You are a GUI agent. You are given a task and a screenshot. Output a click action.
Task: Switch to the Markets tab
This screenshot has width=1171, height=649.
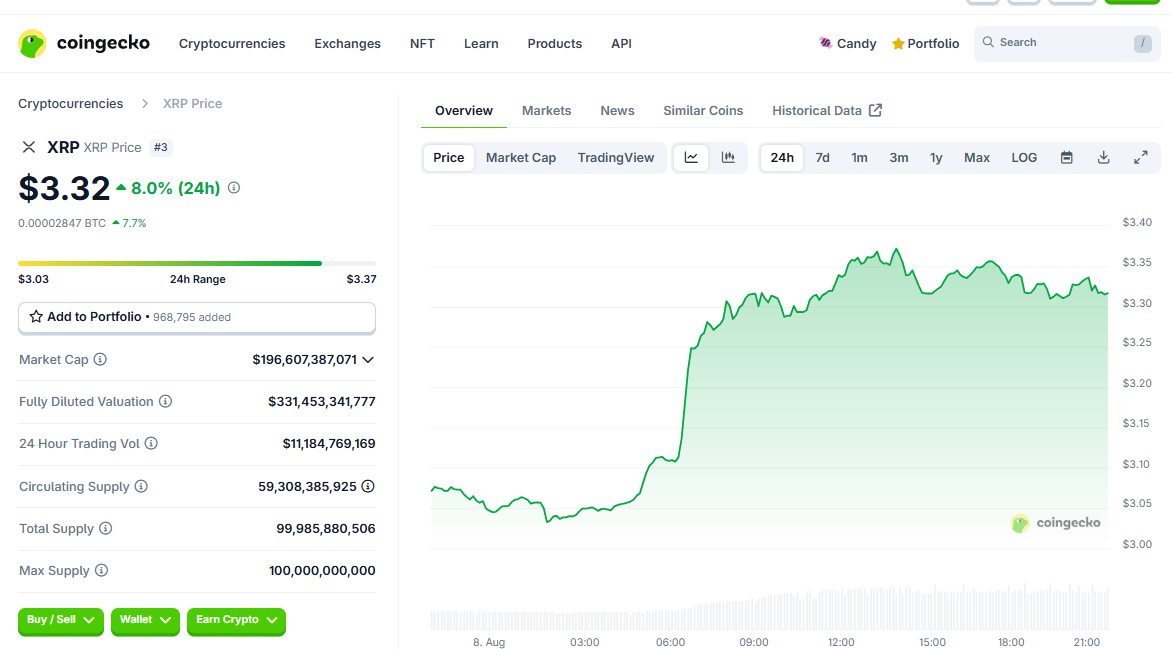pos(546,111)
